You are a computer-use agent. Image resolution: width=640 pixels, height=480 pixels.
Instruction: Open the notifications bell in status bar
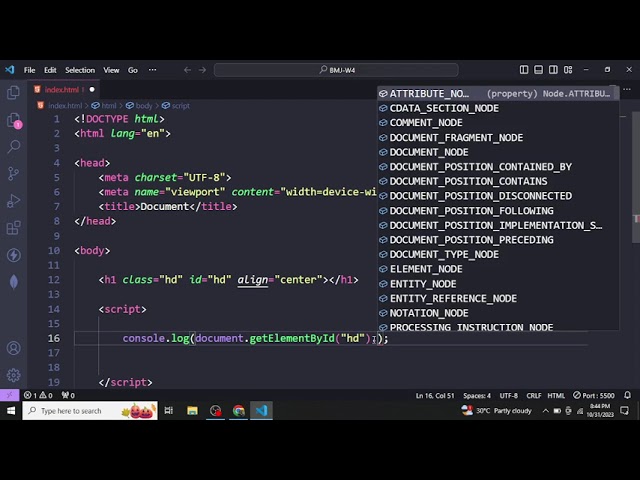(x=627, y=395)
